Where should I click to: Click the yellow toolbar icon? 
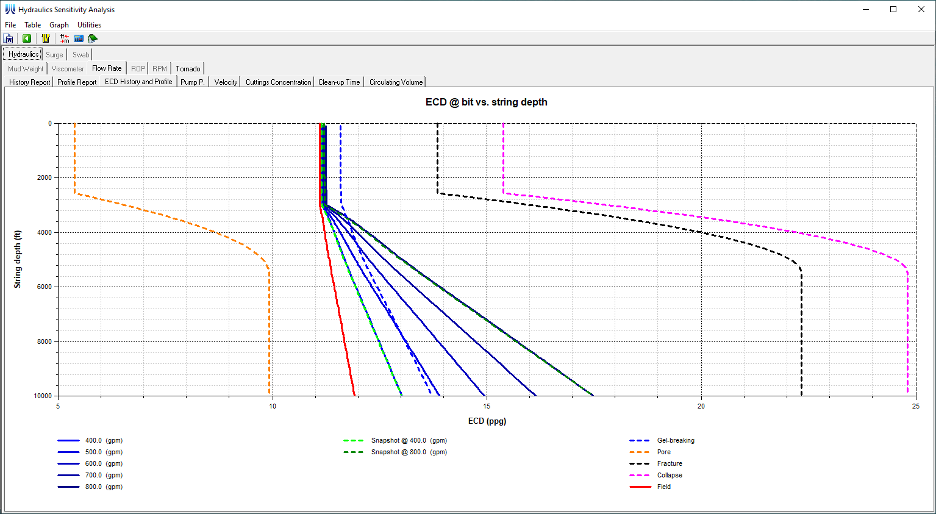[46, 38]
